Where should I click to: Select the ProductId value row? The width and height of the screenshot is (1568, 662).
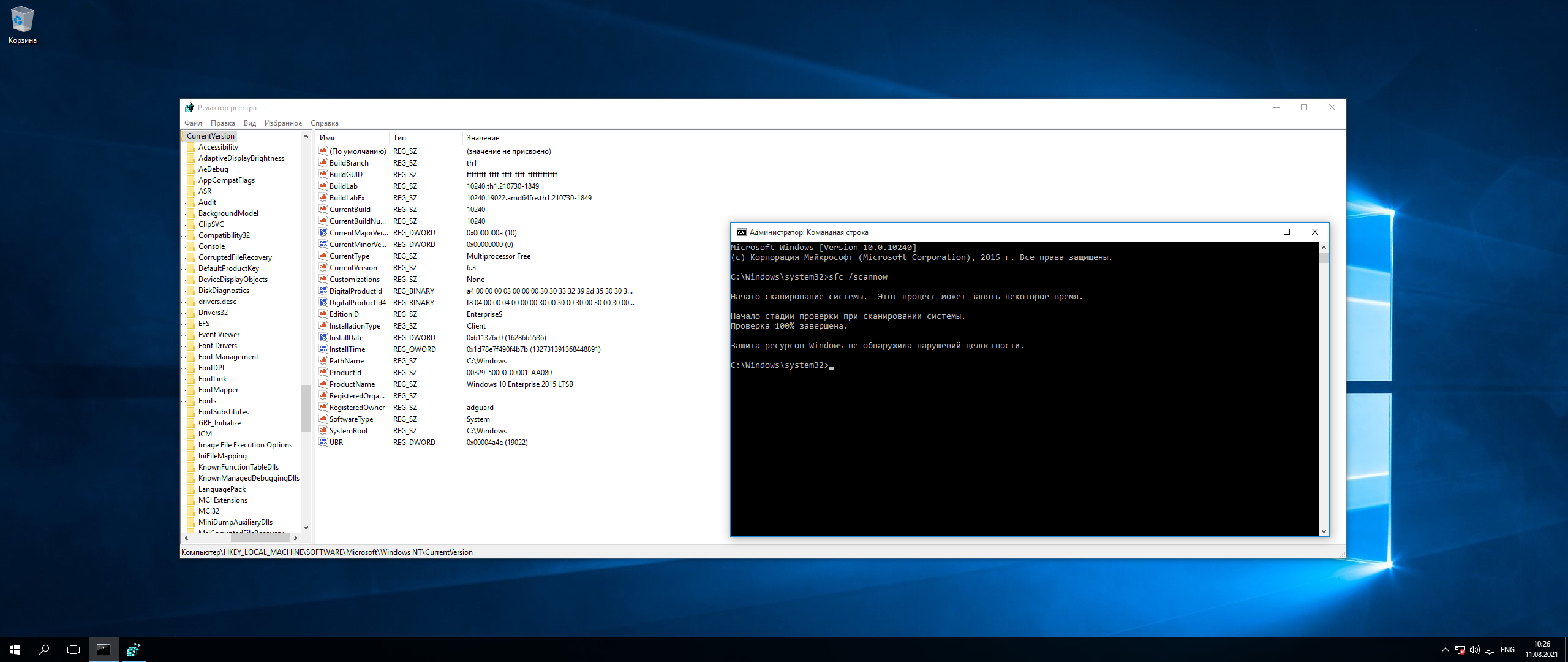(478, 372)
